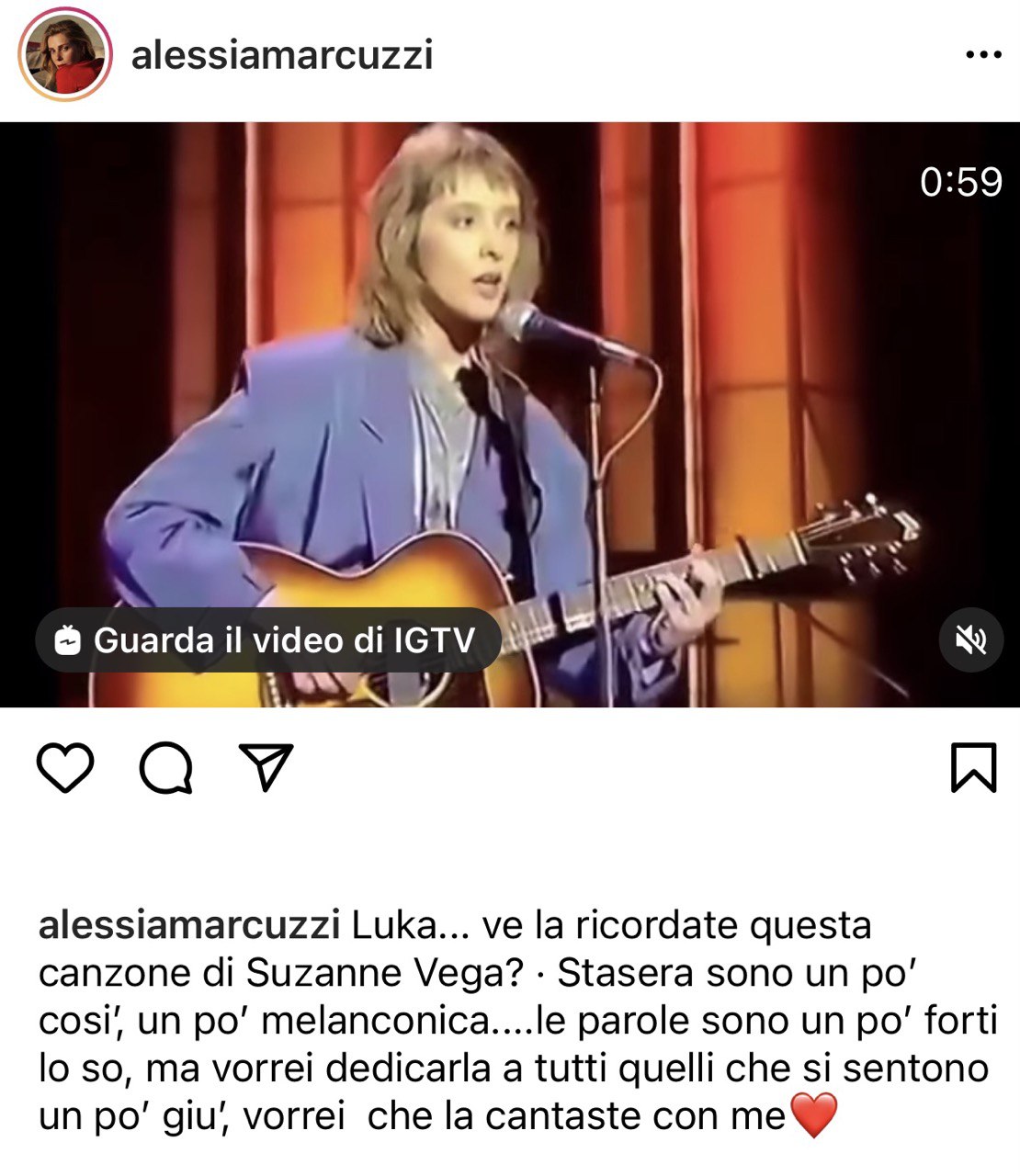1020x1176 pixels.
Task: Open comments with the speech bubble icon
Action: tap(166, 767)
